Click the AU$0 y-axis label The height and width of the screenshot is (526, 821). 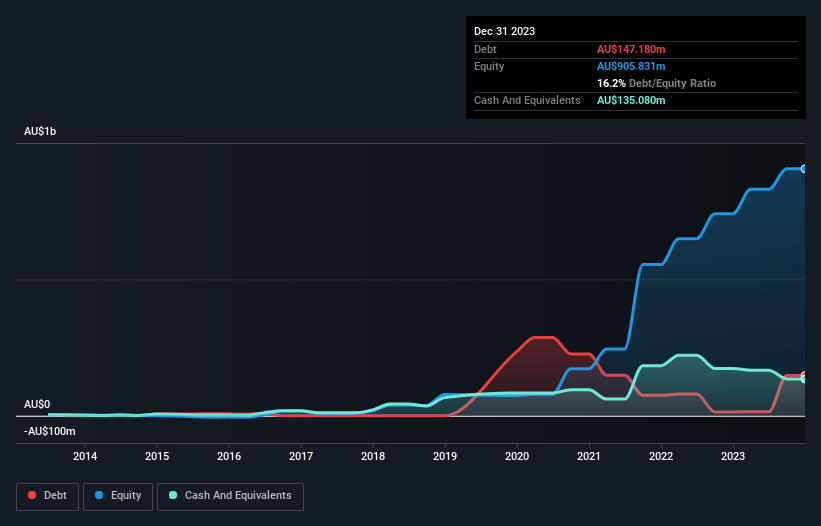pyautogui.click(x=37, y=405)
